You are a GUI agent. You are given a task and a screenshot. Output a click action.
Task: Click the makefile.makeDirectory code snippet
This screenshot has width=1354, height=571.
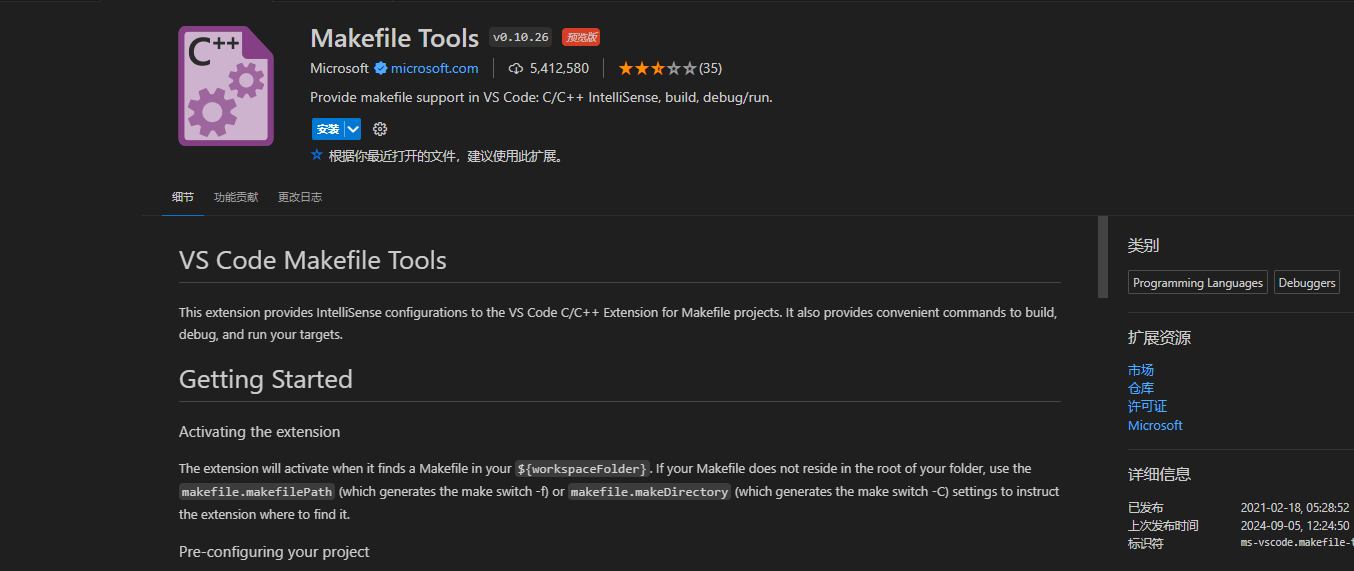pyautogui.click(x=650, y=491)
